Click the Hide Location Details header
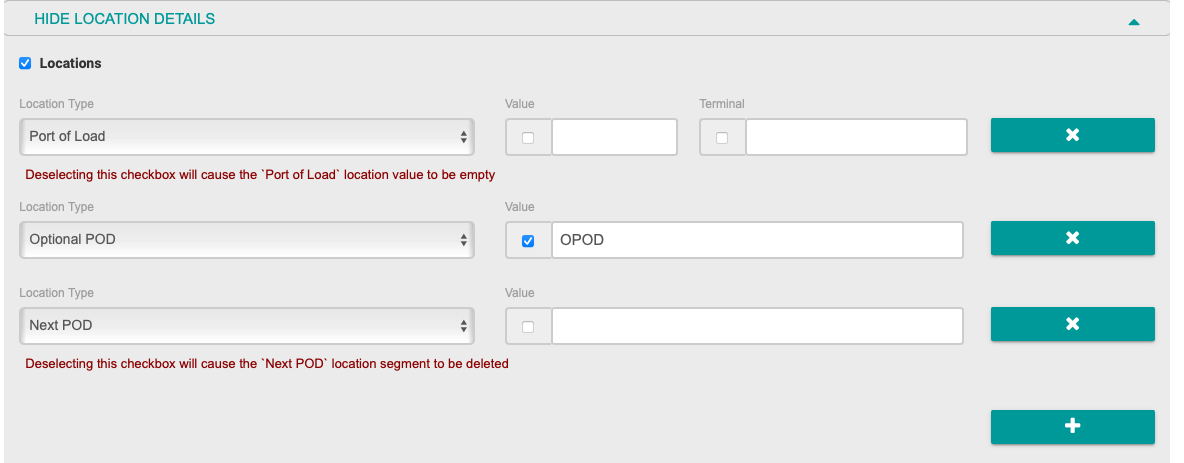The height and width of the screenshot is (463, 1184). 125,19
